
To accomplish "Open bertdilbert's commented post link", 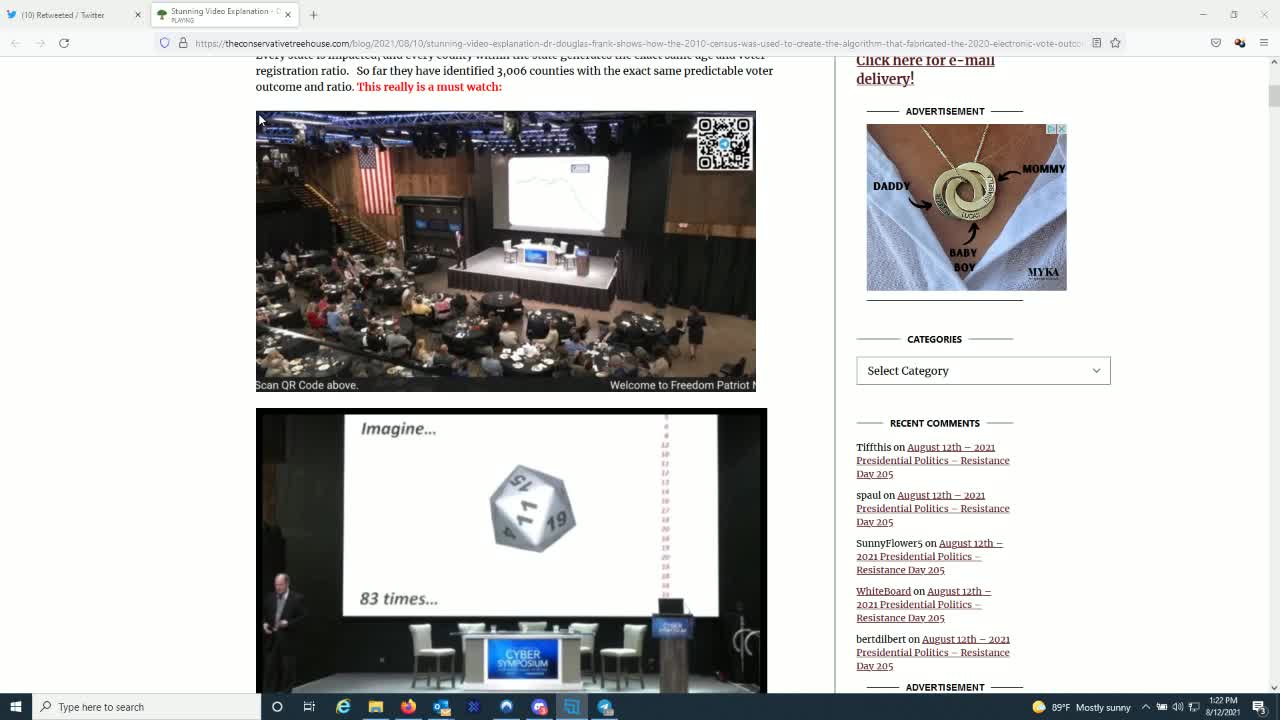I will [932, 652].
